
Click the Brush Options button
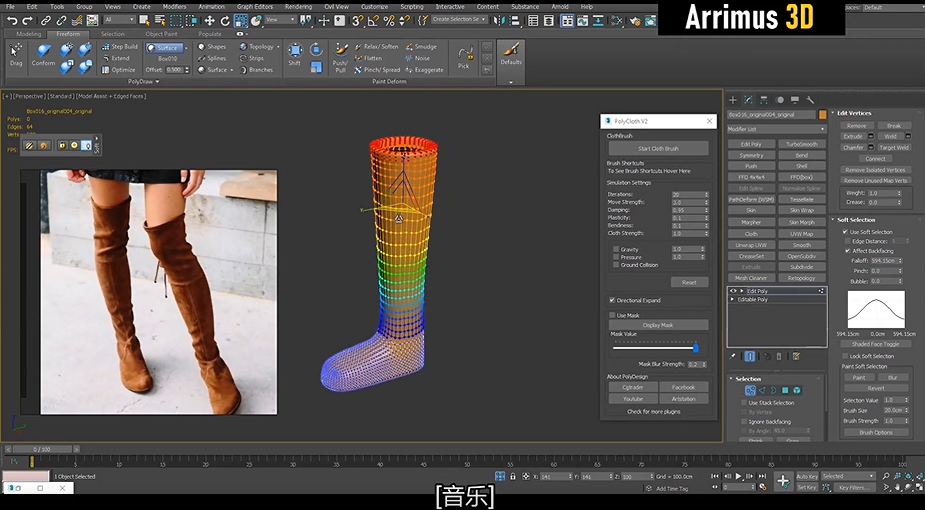click(875, 432)
